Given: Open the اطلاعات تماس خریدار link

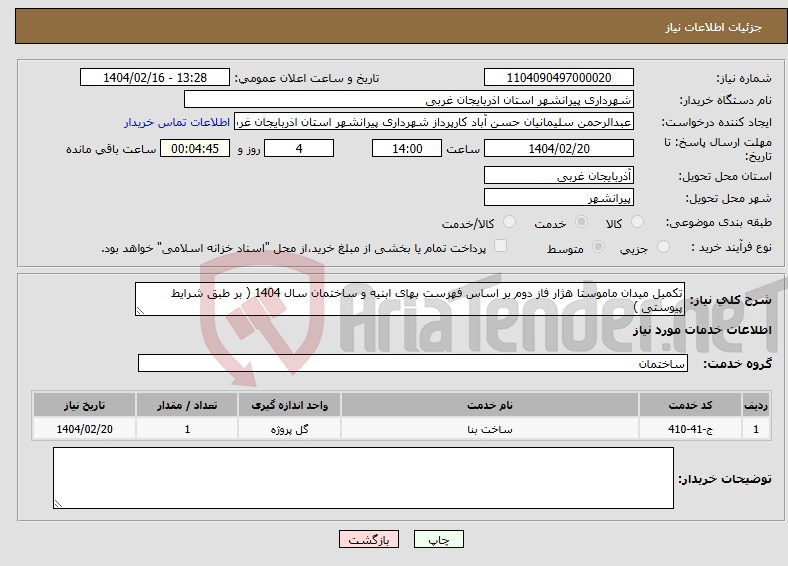Looking at the screenshot, I should pos(177,122).
